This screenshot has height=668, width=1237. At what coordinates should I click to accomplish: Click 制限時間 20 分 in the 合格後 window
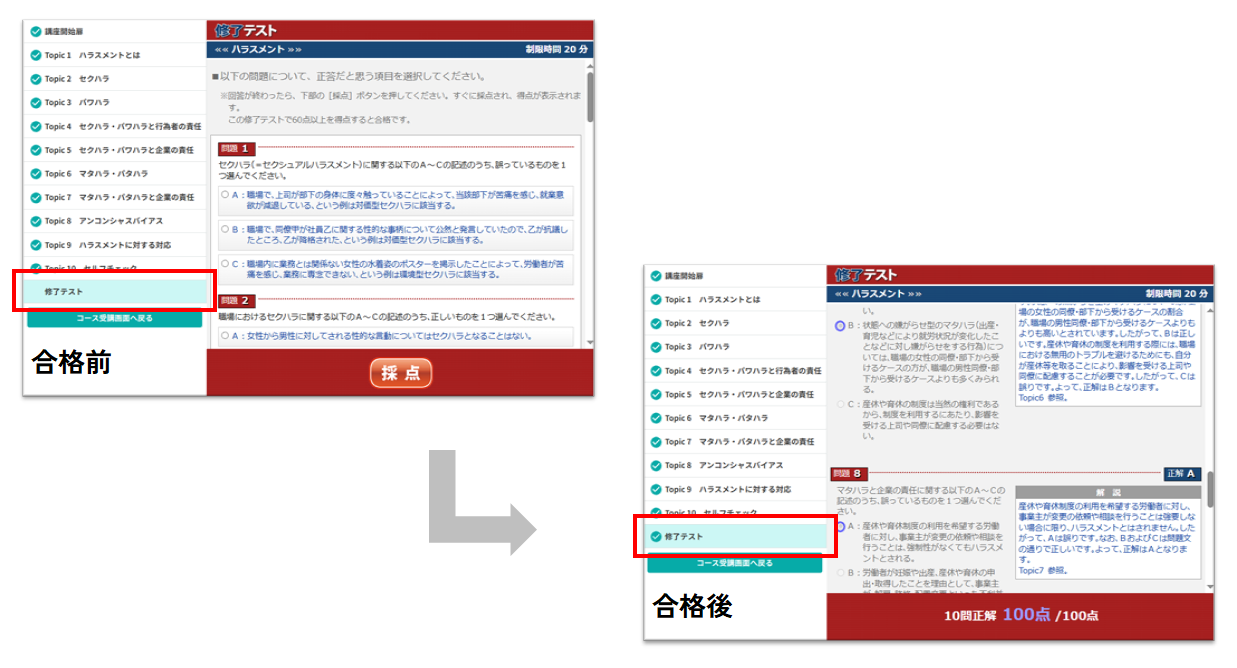click(x=1178, y=294)
